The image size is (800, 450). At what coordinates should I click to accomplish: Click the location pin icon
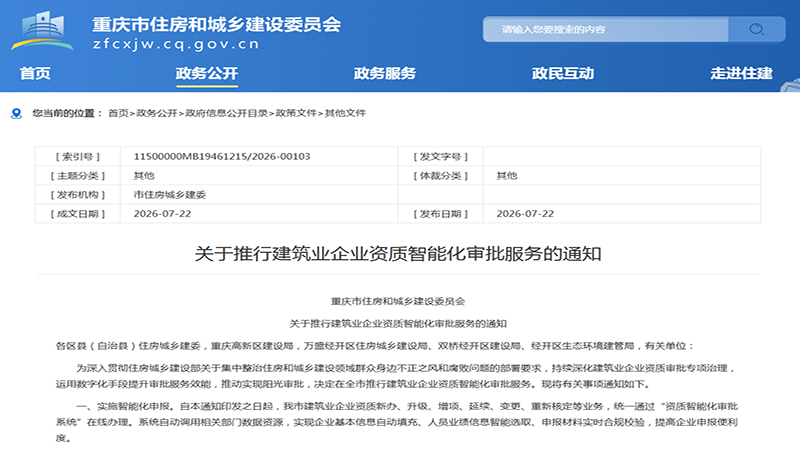pyautogui.click(x=16, y=113)
